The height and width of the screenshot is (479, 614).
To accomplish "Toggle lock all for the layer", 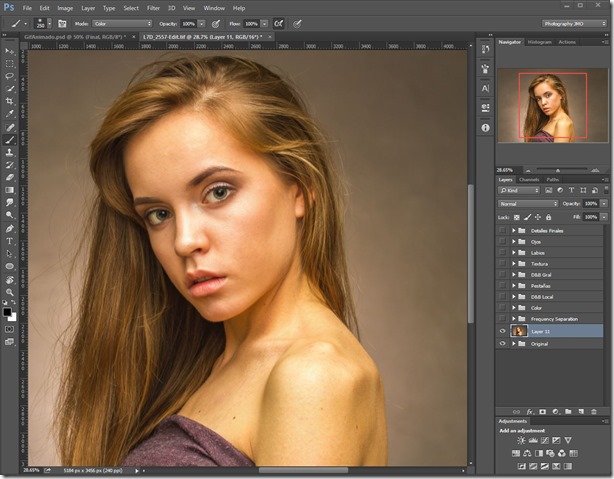I will [x=549, y=217].
